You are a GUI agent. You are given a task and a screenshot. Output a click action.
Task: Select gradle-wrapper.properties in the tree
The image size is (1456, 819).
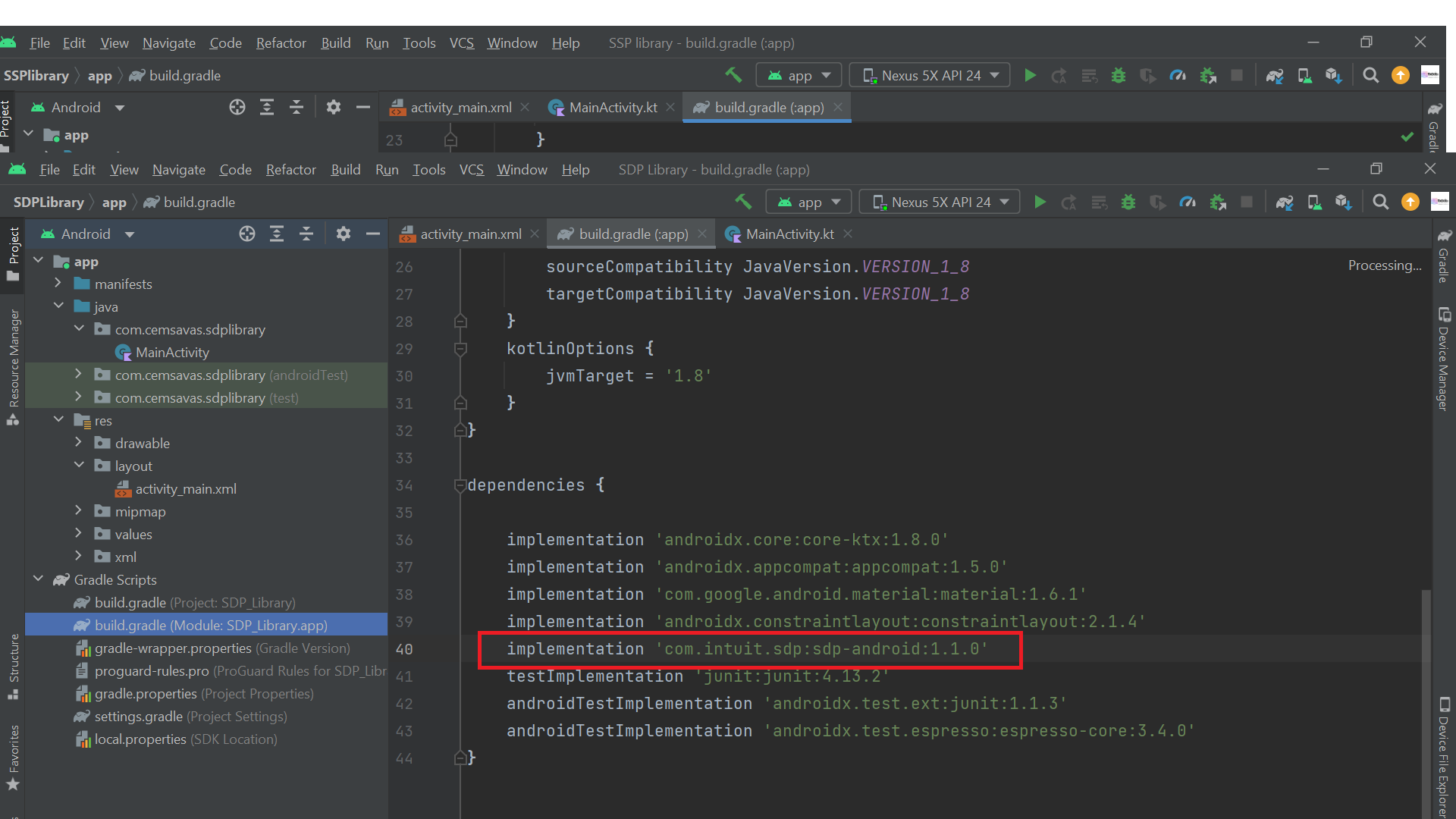coord(173,648)
